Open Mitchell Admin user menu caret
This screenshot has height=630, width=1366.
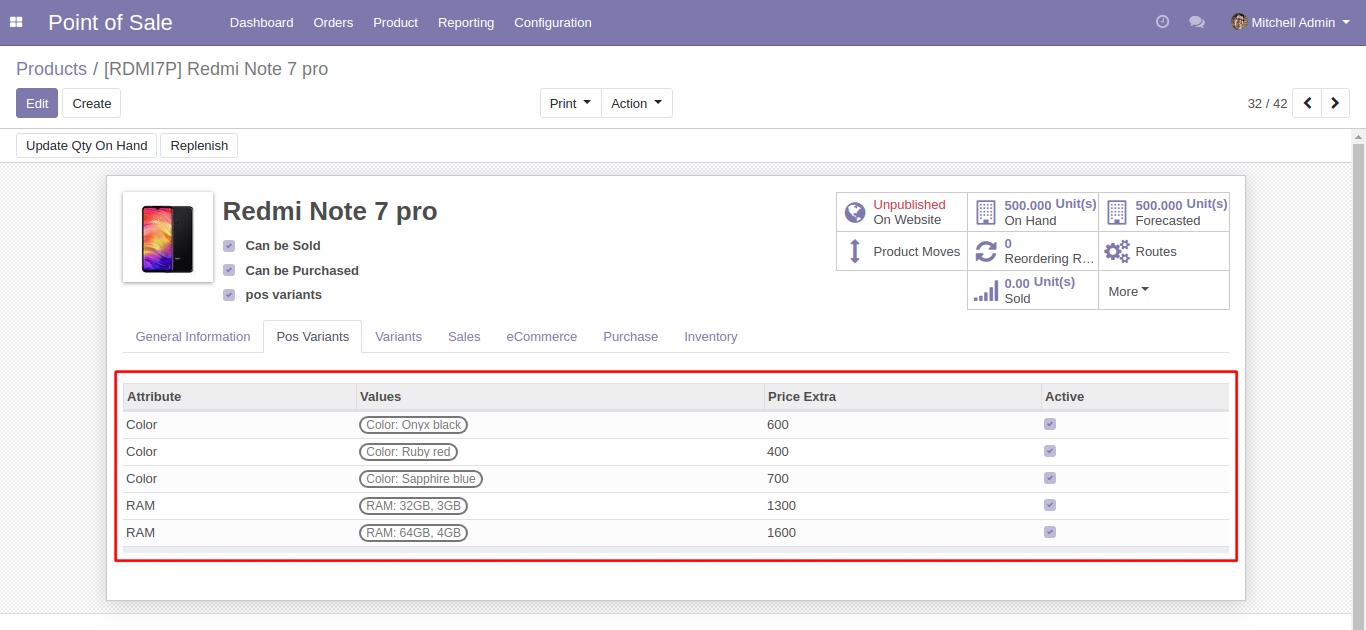[x=1346, y=22]
